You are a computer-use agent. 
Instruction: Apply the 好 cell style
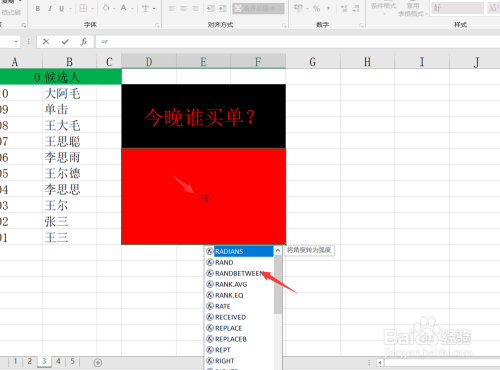[457, 8]
